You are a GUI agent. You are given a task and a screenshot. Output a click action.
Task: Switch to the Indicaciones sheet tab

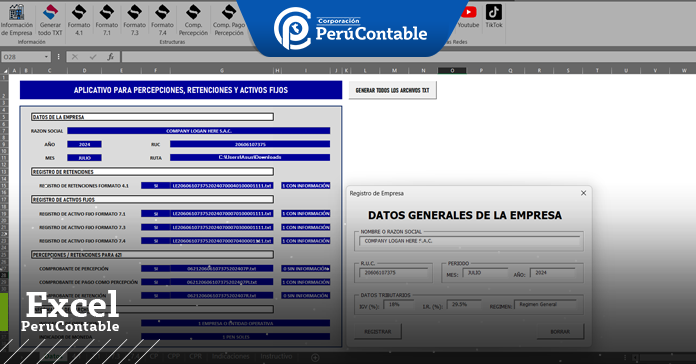[x=230, y=356]
